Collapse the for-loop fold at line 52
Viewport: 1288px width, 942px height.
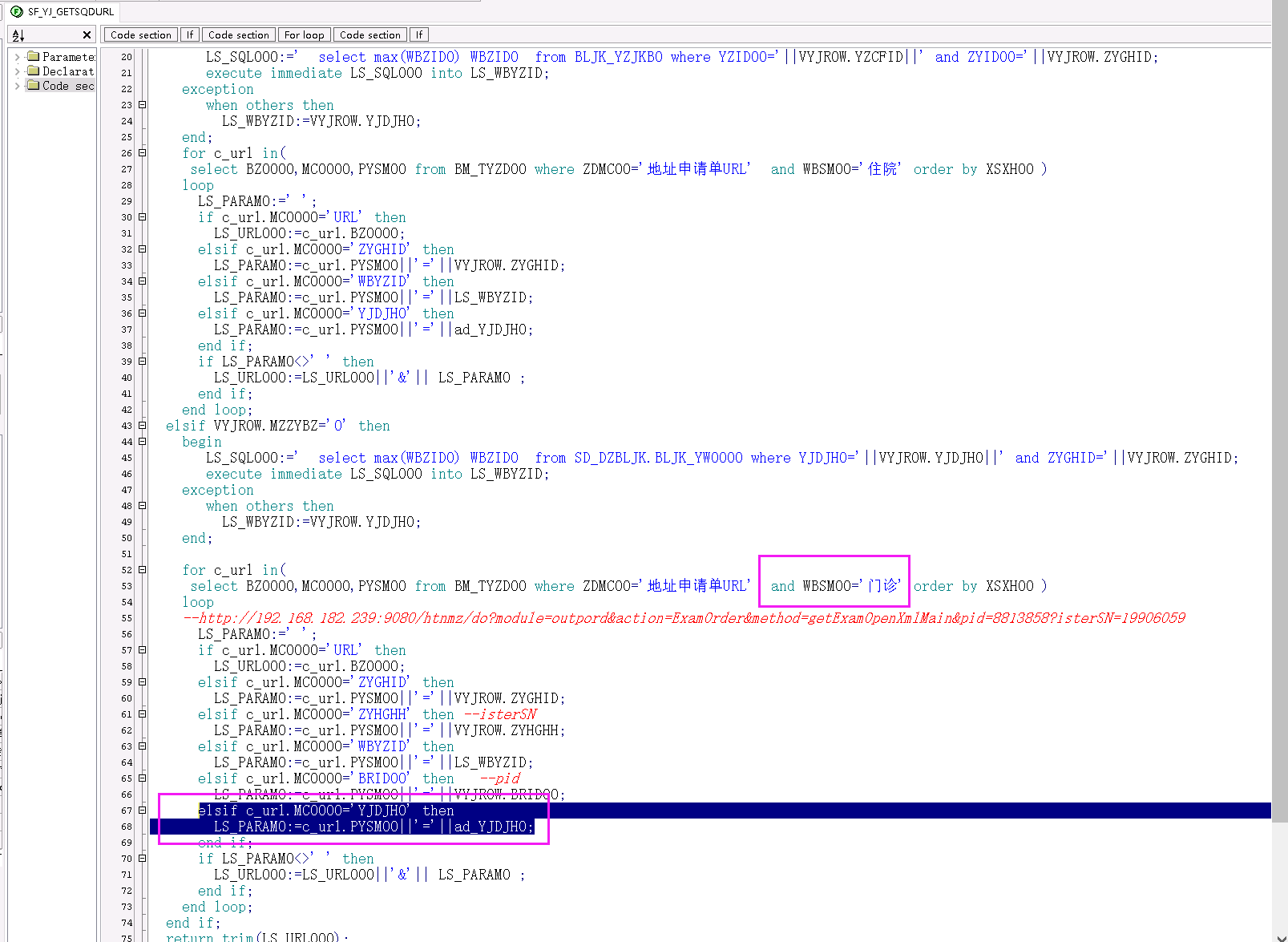coord(142,570)
